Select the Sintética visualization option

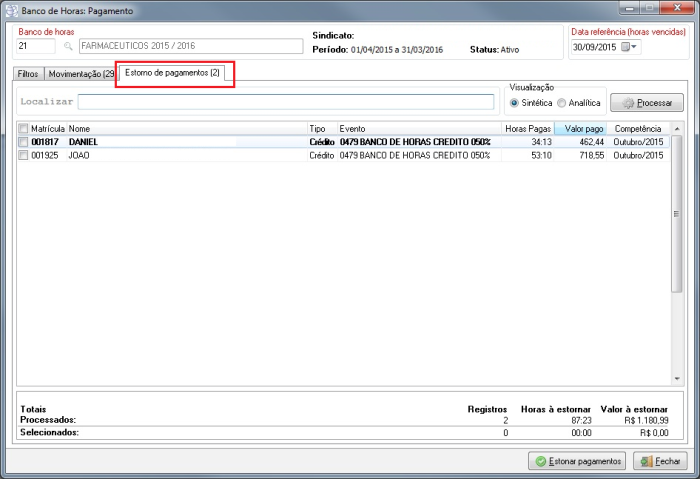[515, 102]
